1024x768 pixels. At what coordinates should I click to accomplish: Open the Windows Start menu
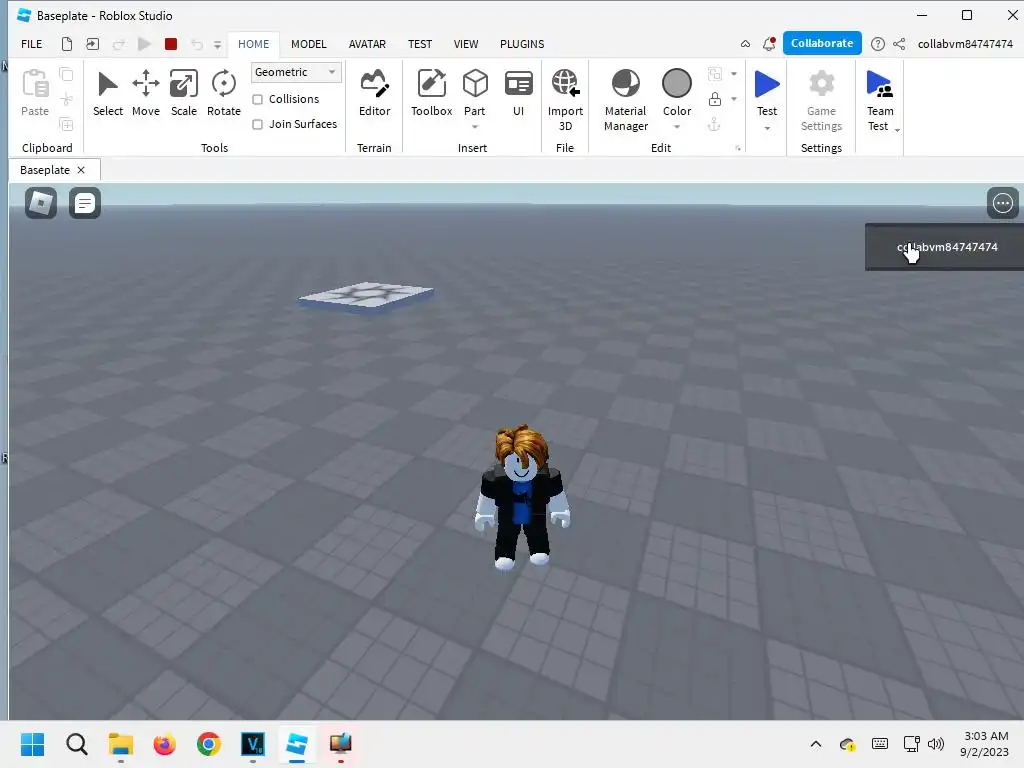pos(33,744)
